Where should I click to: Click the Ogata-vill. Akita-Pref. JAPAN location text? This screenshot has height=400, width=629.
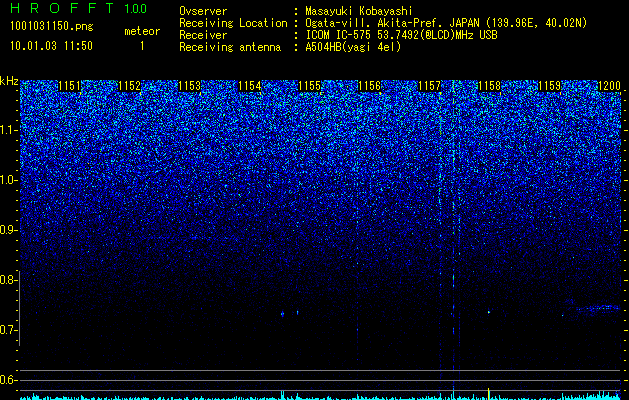click(446, 23)
